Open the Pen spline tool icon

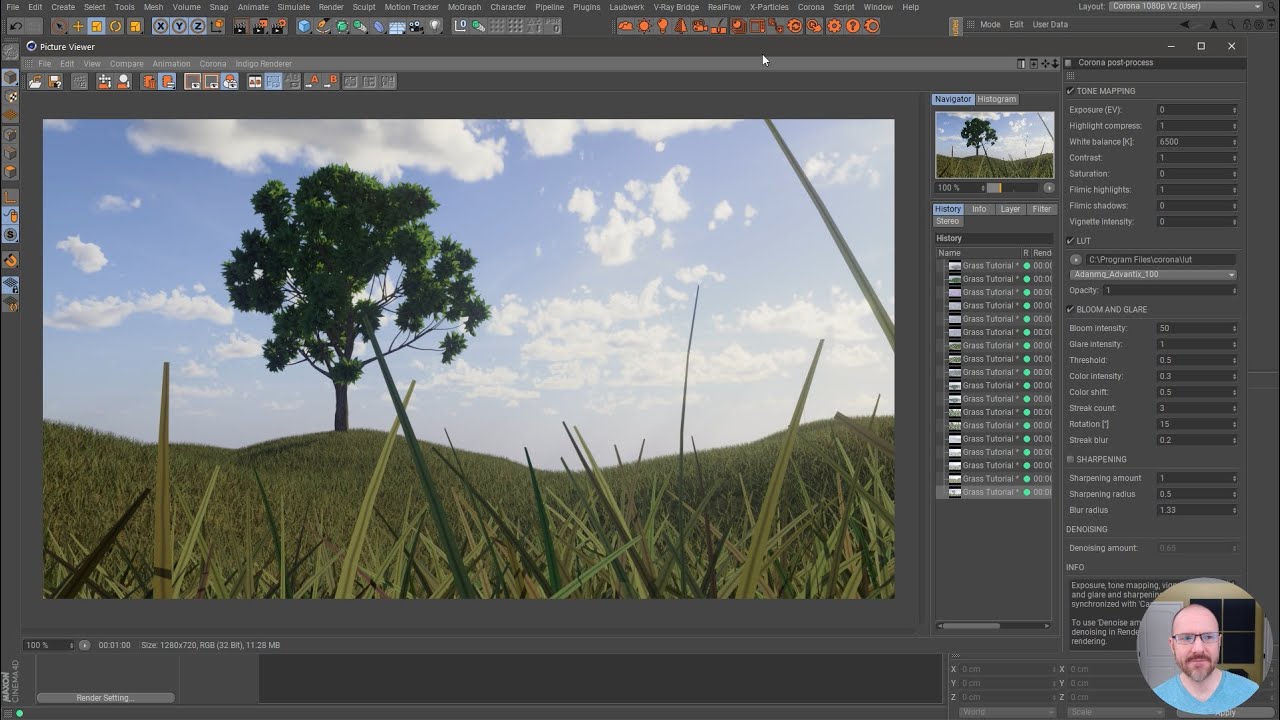[321, 25]
